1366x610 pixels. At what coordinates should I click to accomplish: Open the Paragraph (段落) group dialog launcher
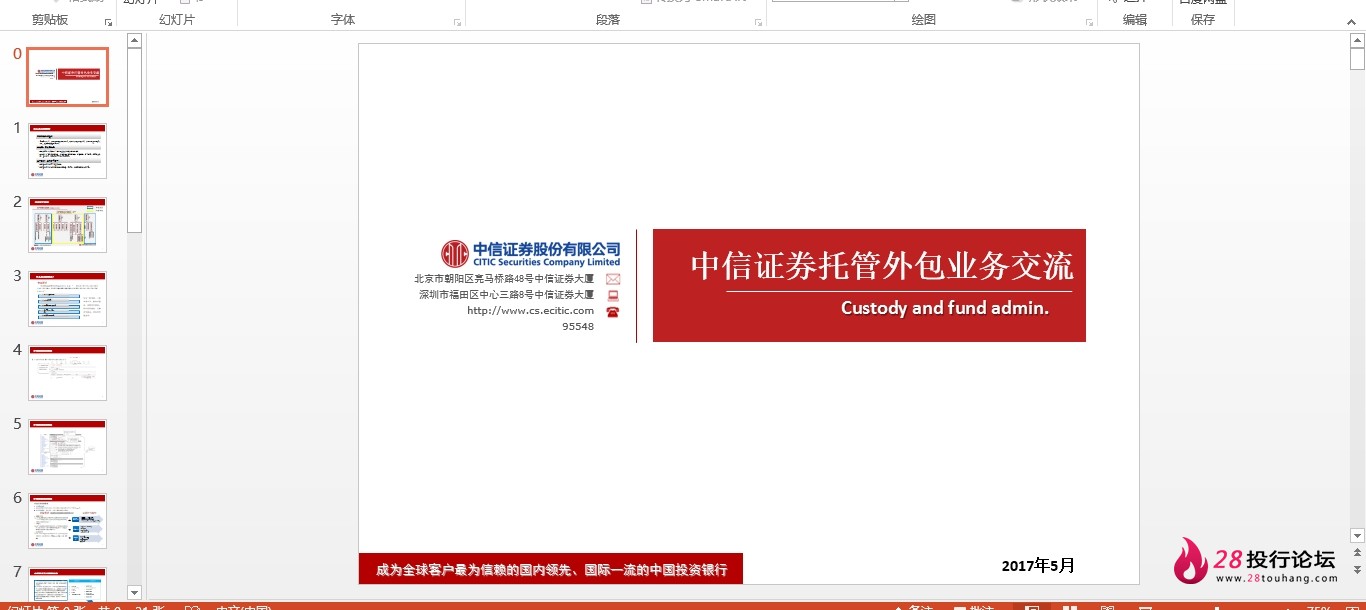click(x=759, y=22)
